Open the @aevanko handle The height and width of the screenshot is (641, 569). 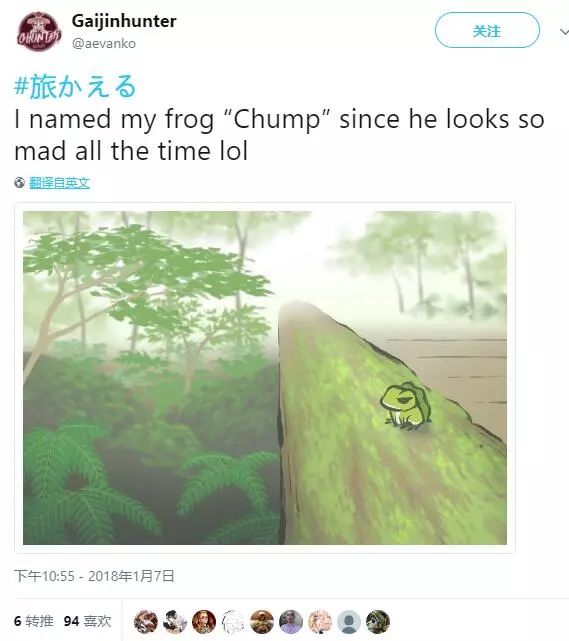[104, 43]
